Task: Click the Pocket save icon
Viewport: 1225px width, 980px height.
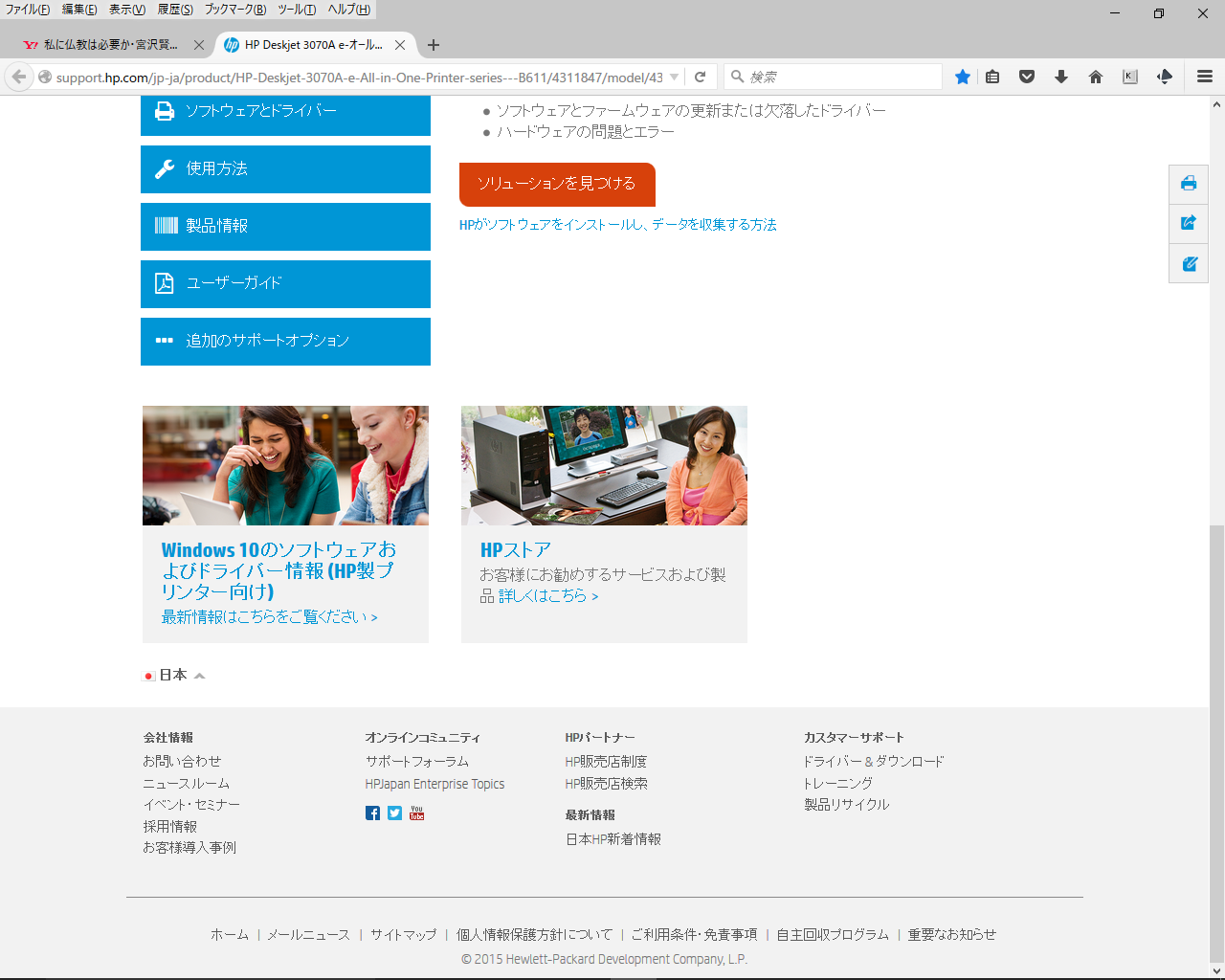Action: coord(1027,77)
